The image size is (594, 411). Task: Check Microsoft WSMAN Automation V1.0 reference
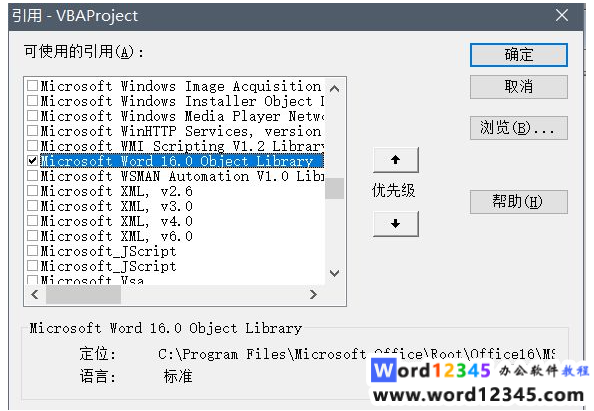pos(33,176)
